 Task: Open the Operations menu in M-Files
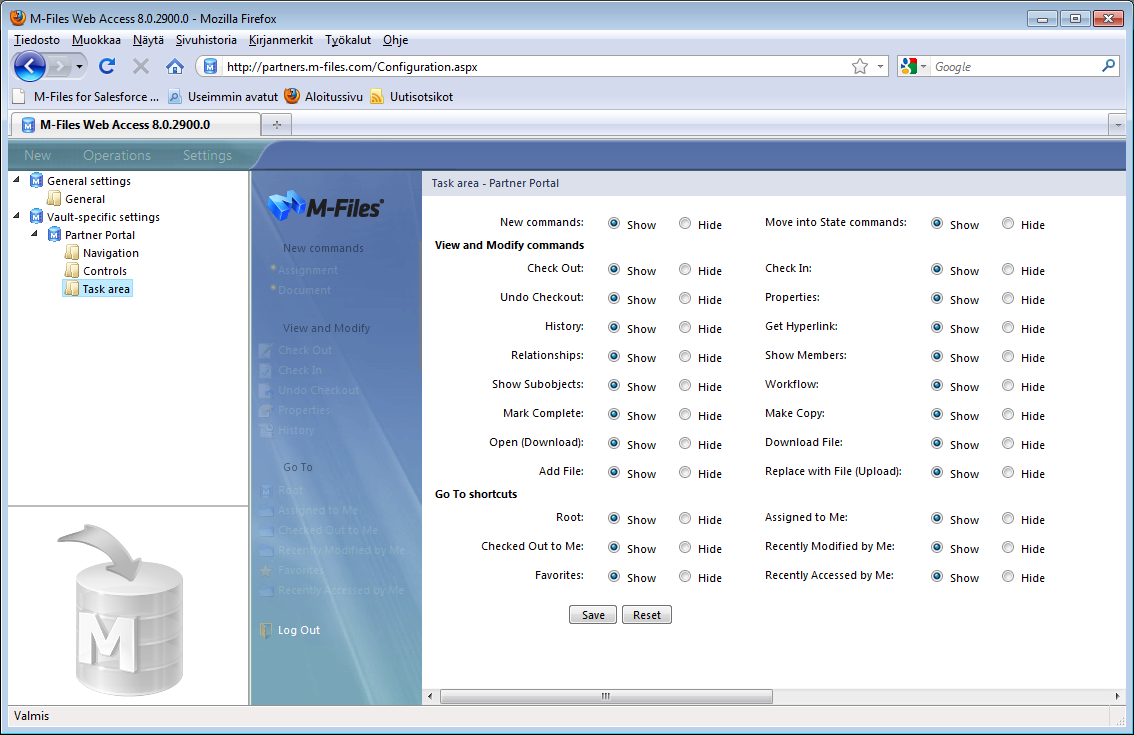[x=117, y=155]
